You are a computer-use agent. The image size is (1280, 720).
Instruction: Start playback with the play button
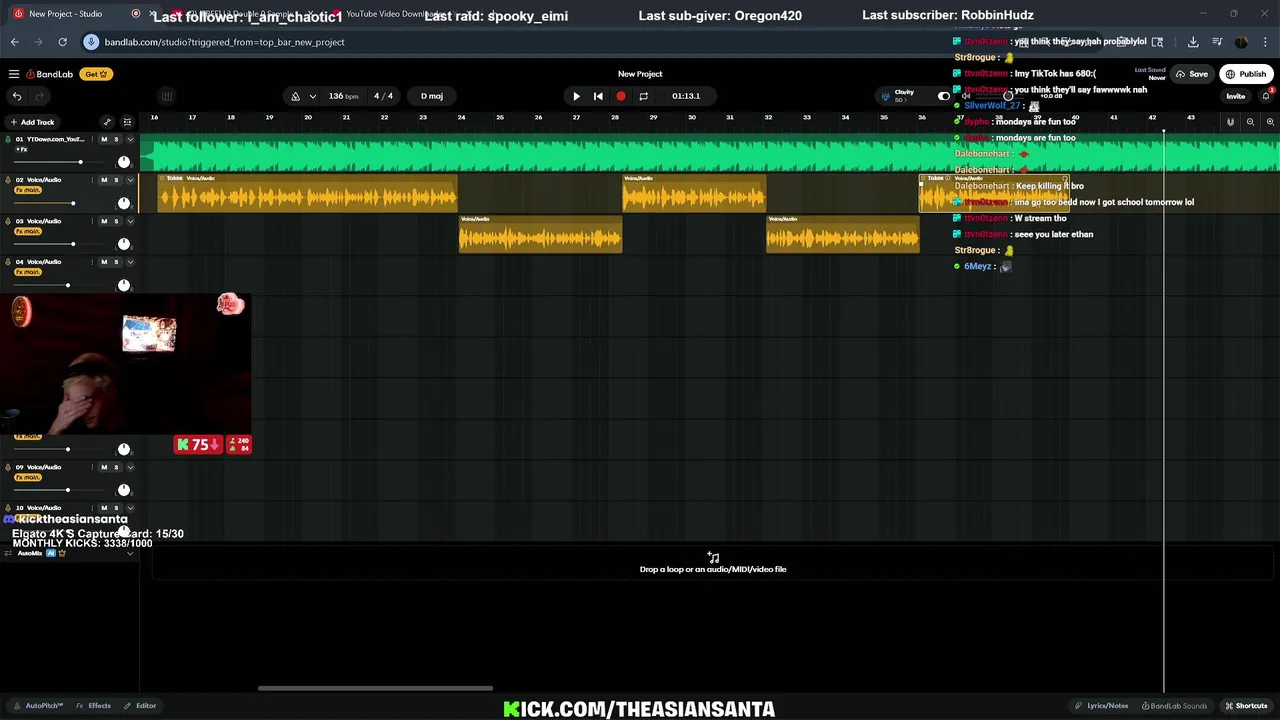(576, 96)
